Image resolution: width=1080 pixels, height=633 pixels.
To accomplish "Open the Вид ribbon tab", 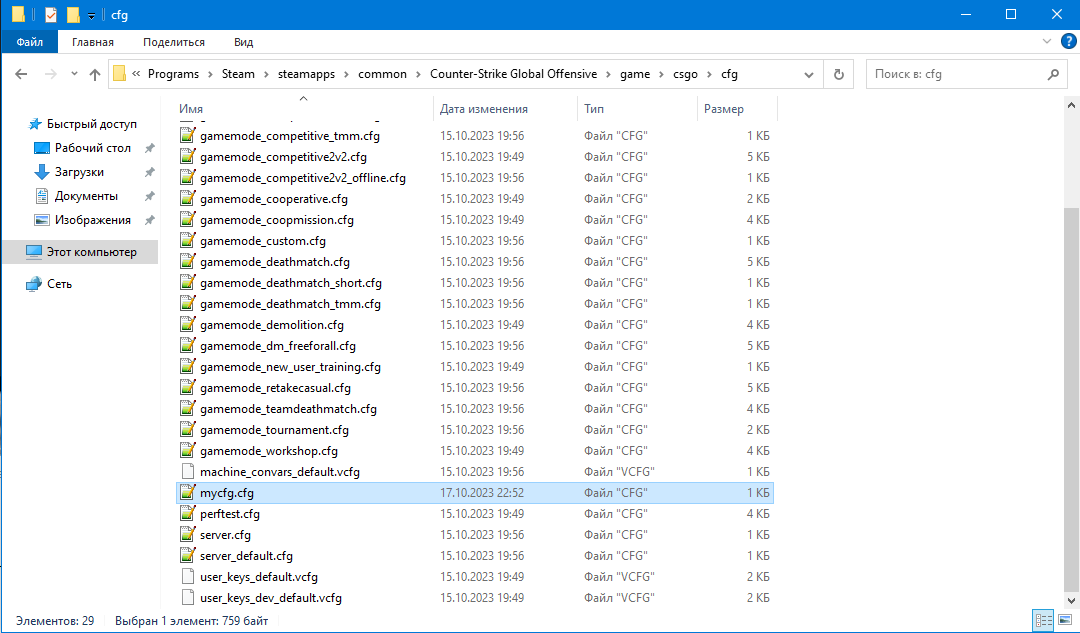I will 243,42.
